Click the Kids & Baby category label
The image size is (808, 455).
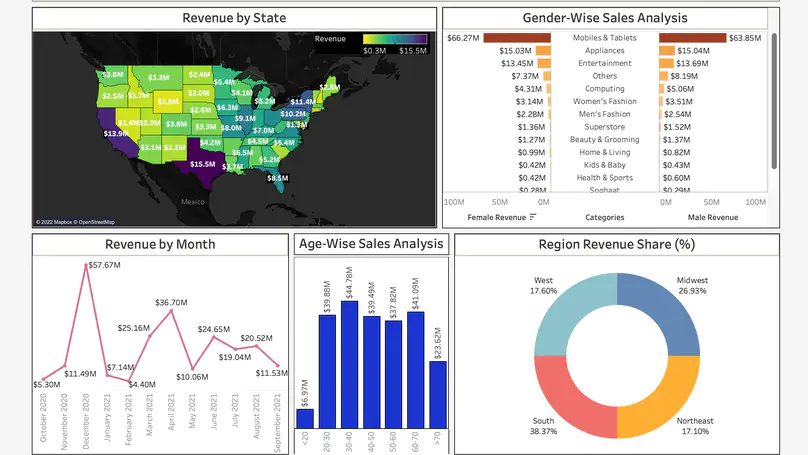(604, 165)
